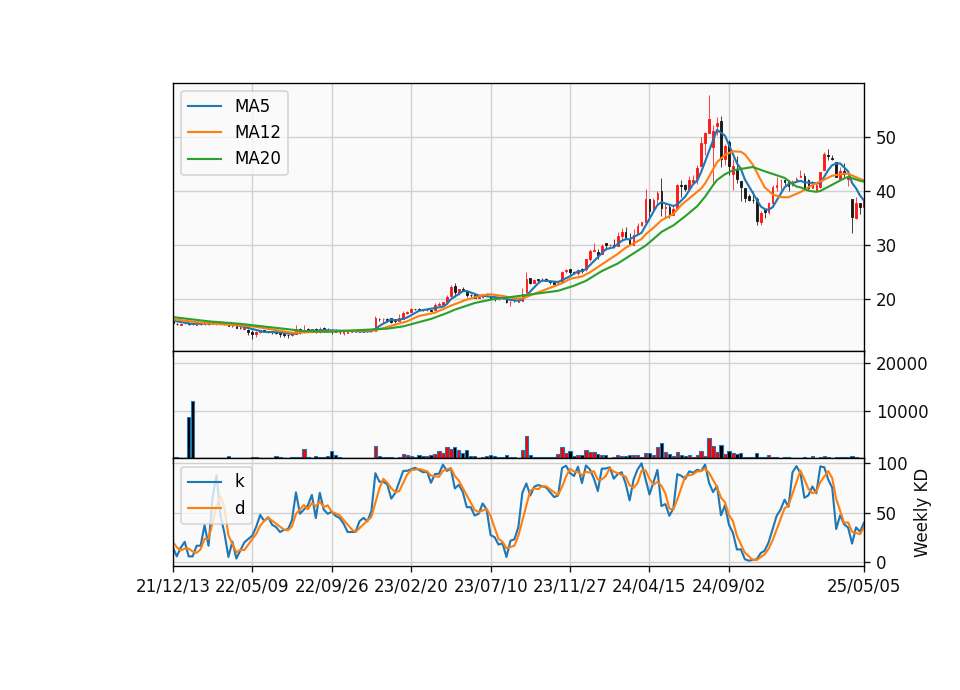Click the k legend label
Viewport: 960px width, 690px height.
[x=239, y=481]
